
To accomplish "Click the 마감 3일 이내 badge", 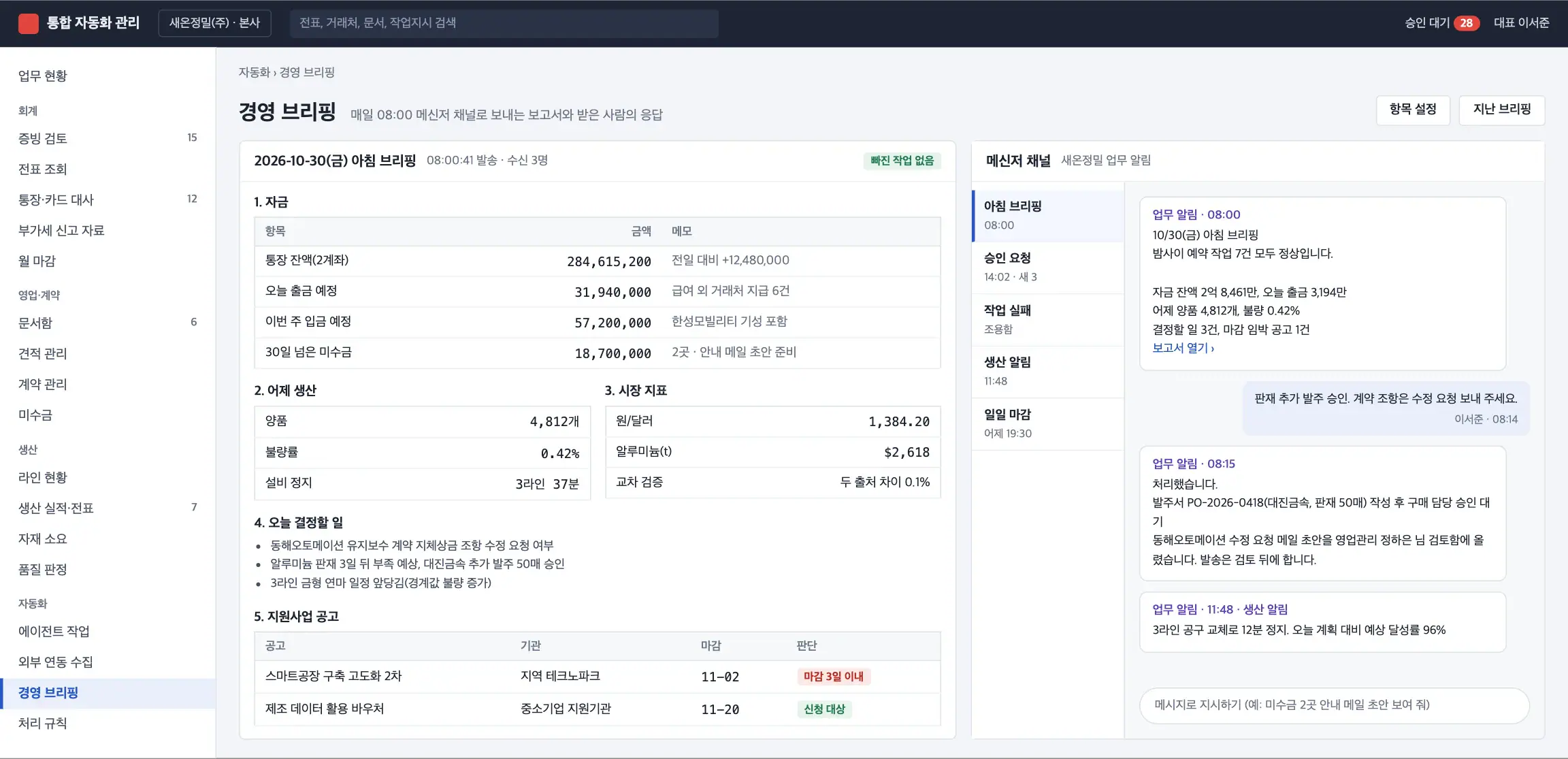I will click(833, 677).
